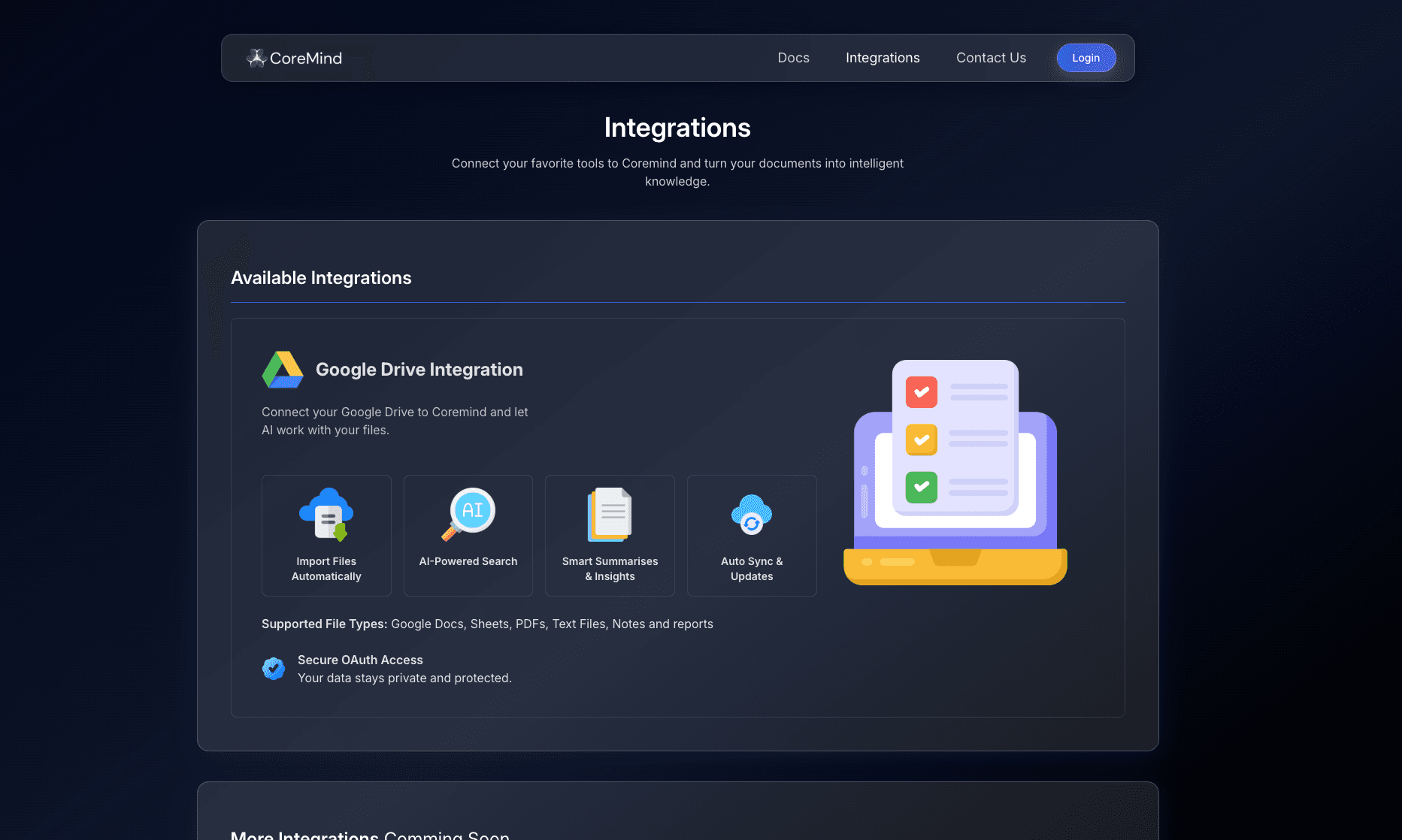This screenshot has width=1402, height=840.
Task: Select Integrations in the navigation bar
Action: pos(883,58)
